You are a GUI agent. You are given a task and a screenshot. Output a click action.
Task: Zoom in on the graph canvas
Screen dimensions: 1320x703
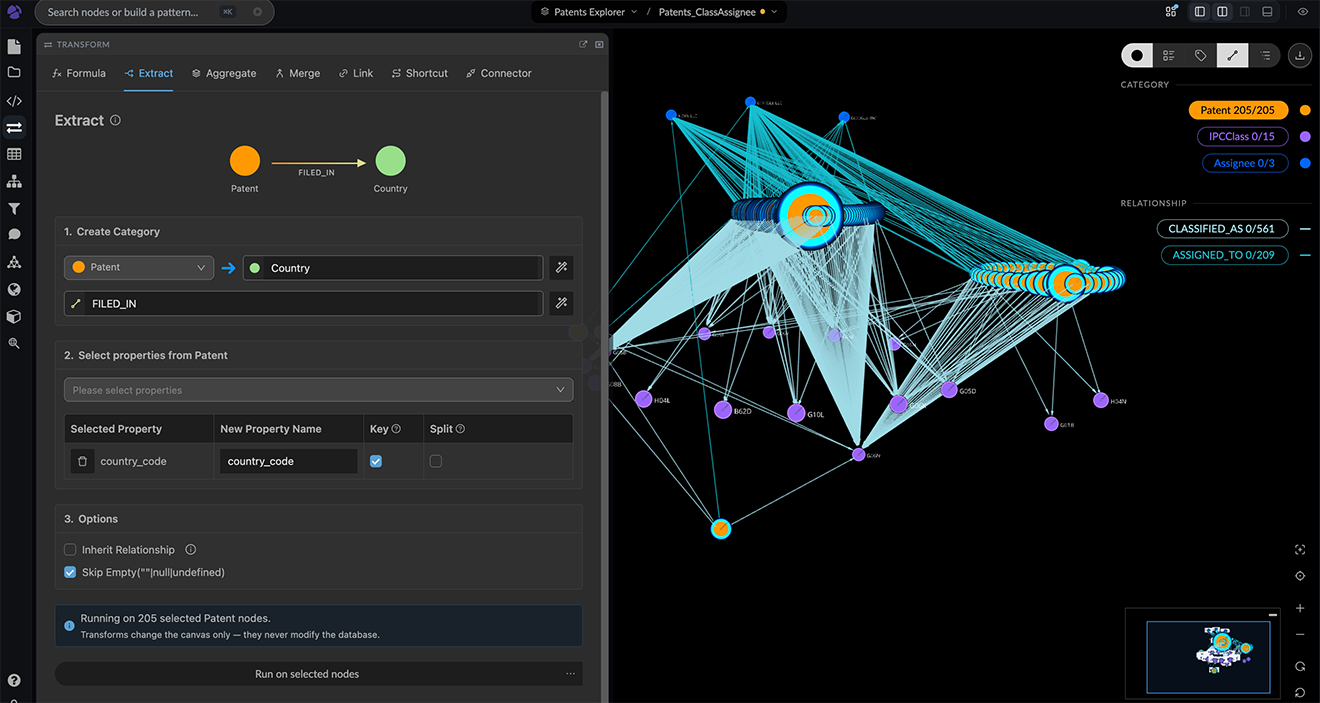[x=1300, y=608]
